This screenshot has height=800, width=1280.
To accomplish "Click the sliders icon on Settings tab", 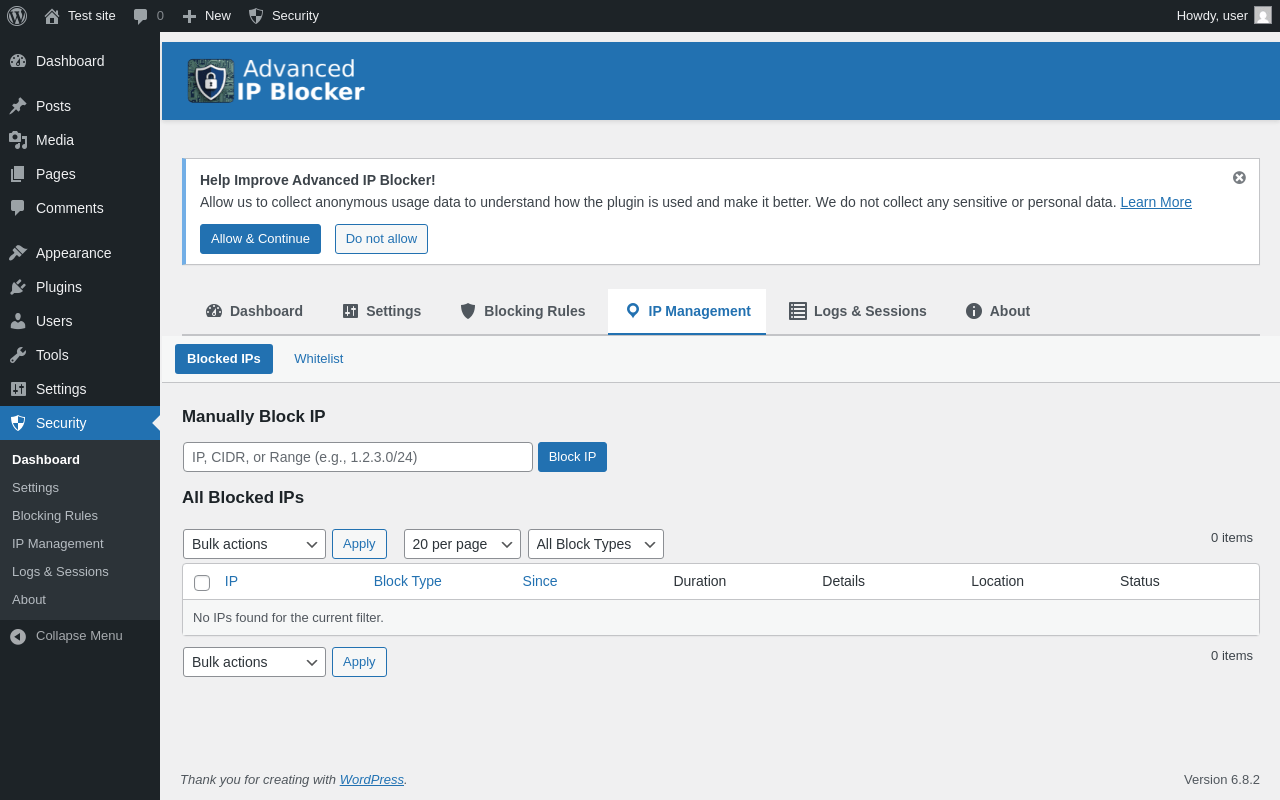I will coord(350,311).
